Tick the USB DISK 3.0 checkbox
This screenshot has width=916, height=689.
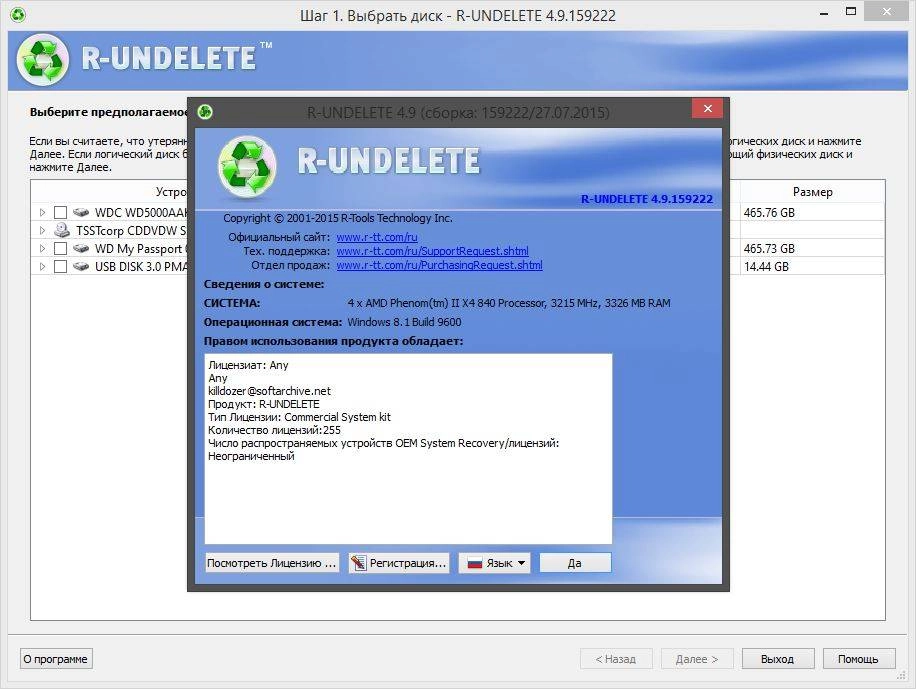point(60,266)
